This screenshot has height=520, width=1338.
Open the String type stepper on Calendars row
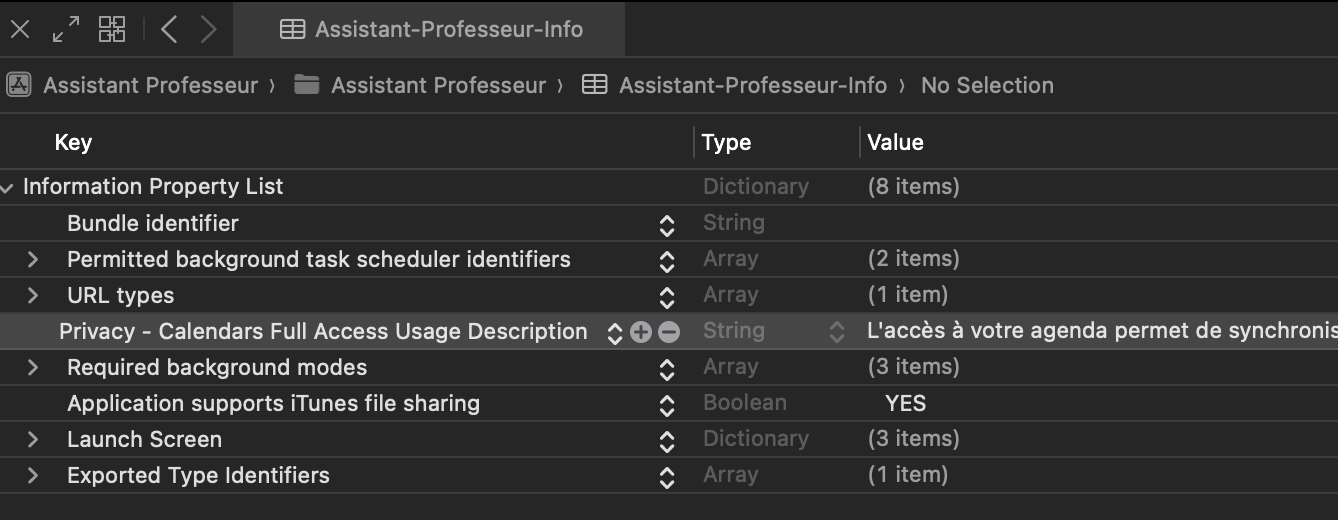click(837, 332)
